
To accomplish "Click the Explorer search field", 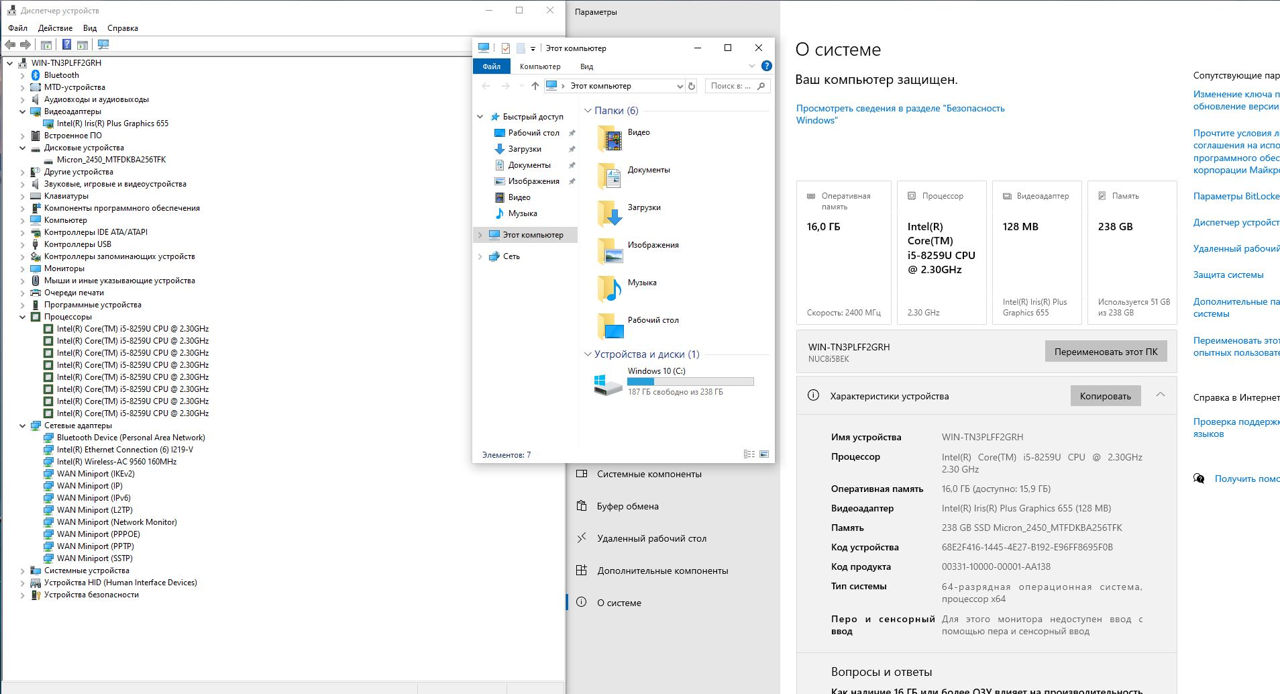I will tap(735, 86).
